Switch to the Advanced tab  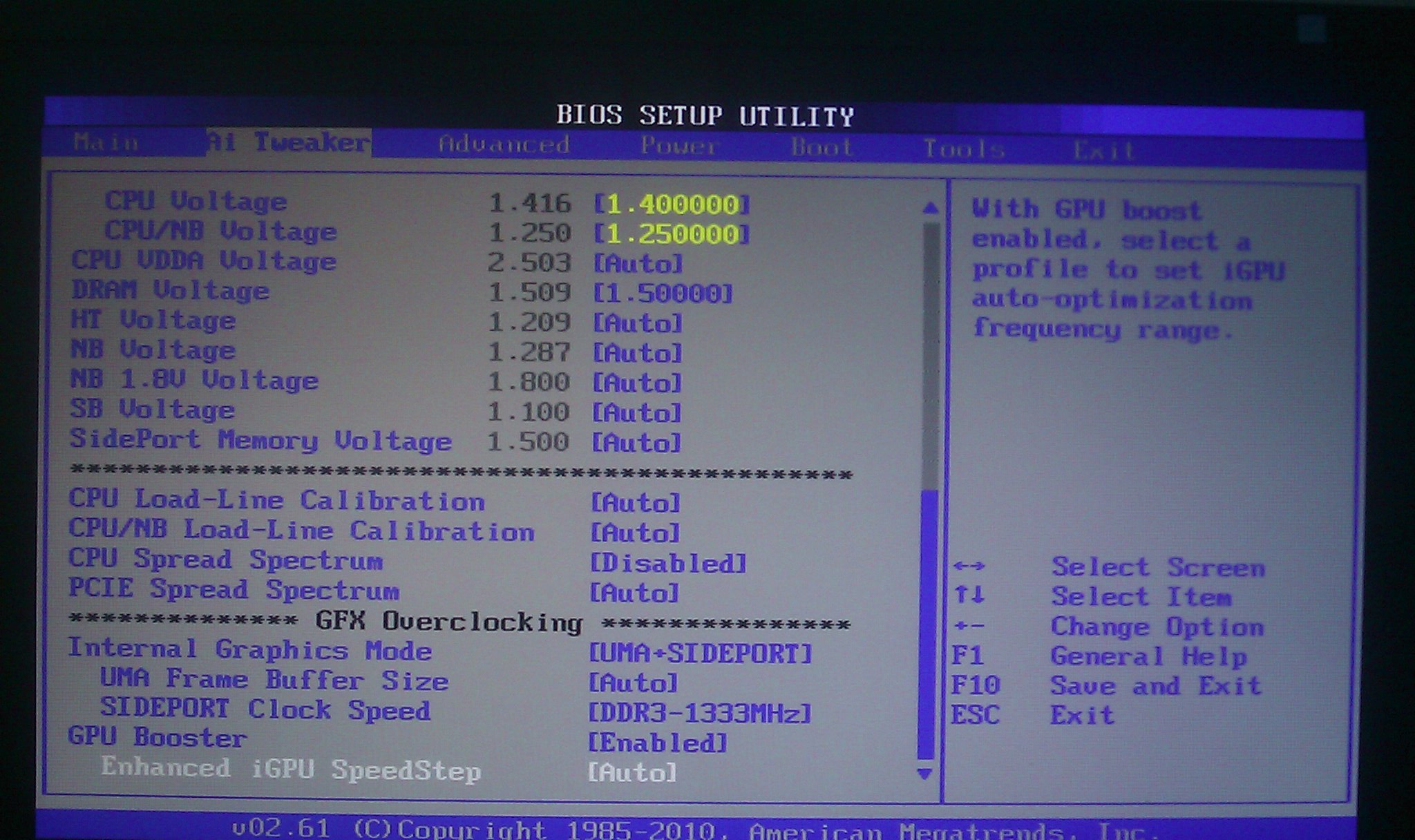click(504, 144)
